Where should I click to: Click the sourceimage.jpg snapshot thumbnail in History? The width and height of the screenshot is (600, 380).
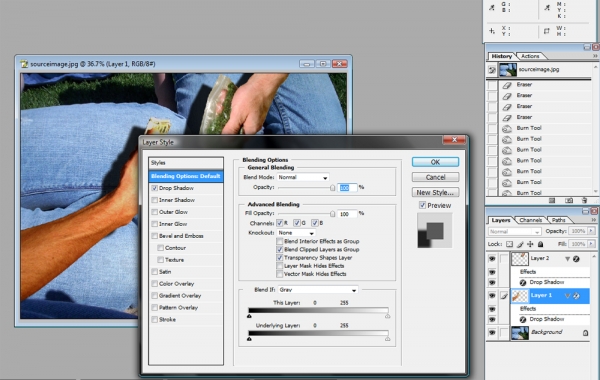click(x=508, y=70)
